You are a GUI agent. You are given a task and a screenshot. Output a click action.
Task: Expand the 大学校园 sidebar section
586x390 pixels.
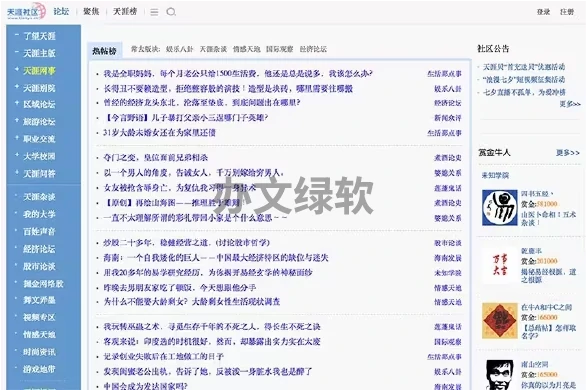coord(16,155)
